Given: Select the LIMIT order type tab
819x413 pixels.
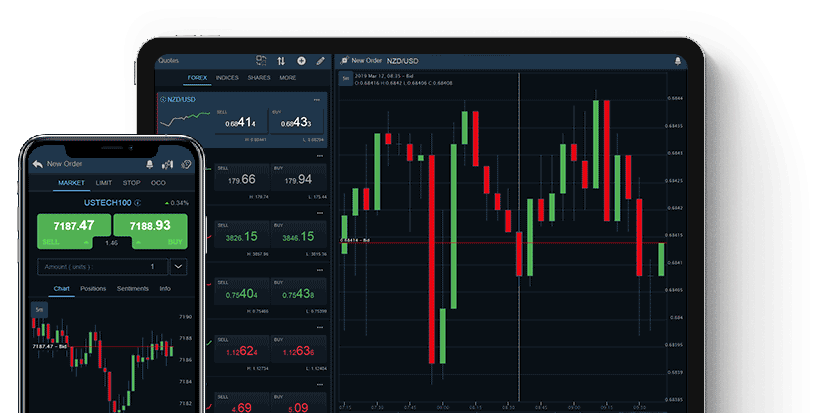Looking at the screenshot, I should (x=104, y=183).
